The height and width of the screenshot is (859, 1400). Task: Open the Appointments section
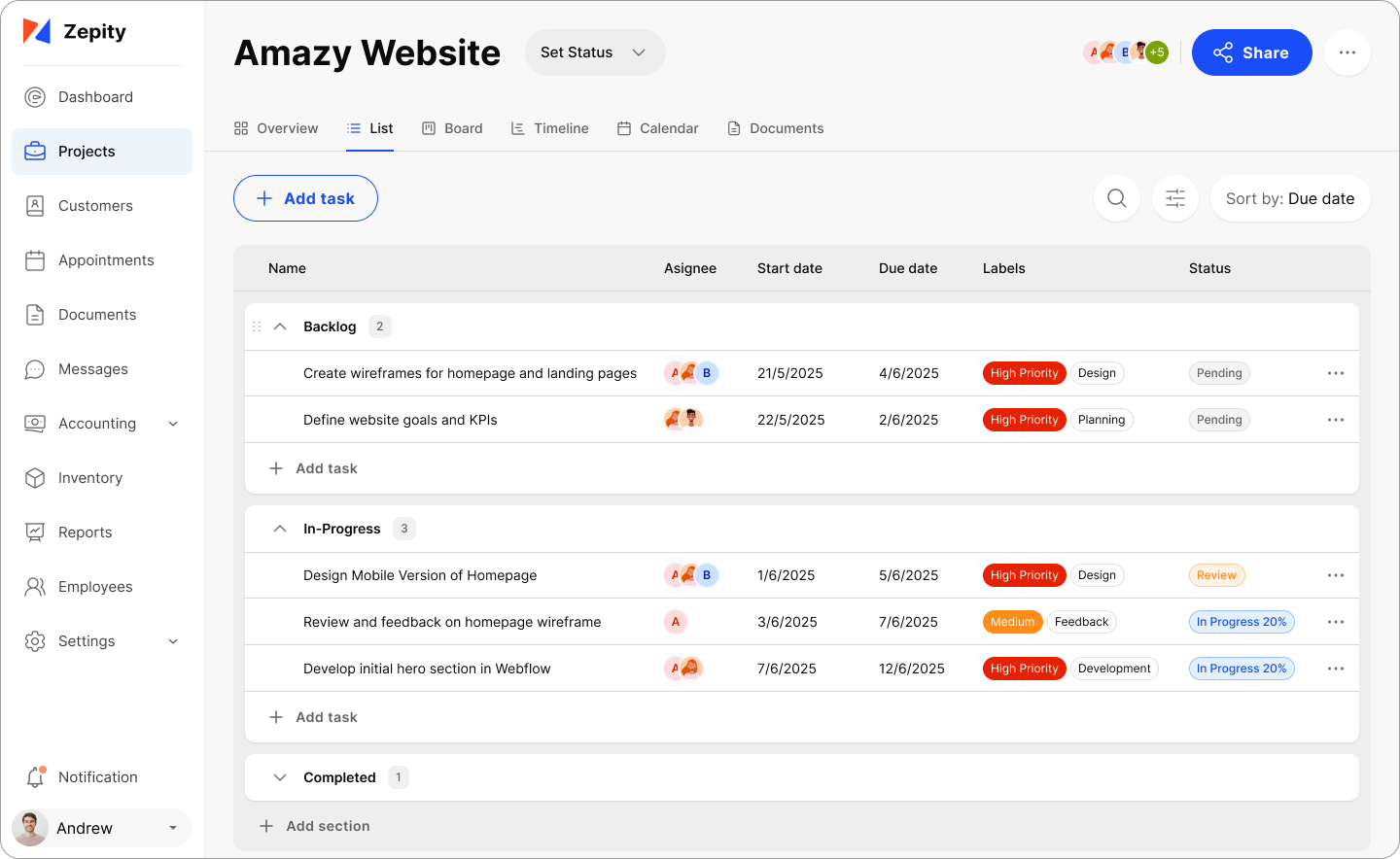[105, 259]
